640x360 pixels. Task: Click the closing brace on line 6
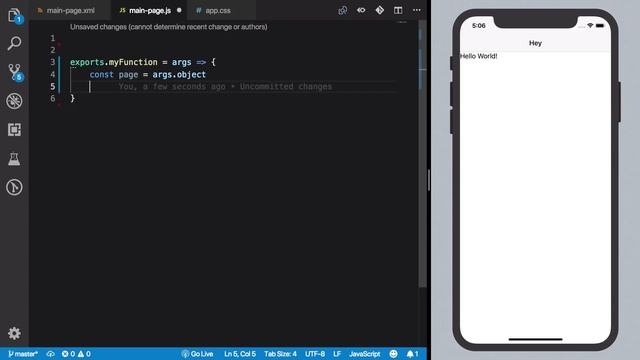73,98
